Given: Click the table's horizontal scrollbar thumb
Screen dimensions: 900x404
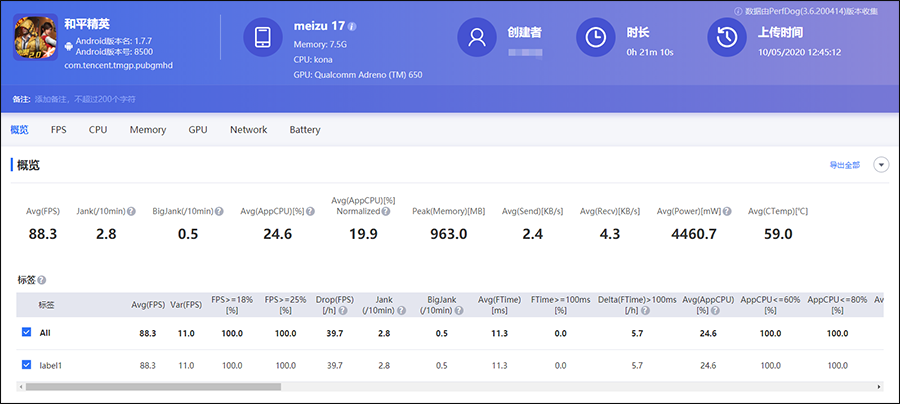Looking at the screenshot, I should coord(150,386).
